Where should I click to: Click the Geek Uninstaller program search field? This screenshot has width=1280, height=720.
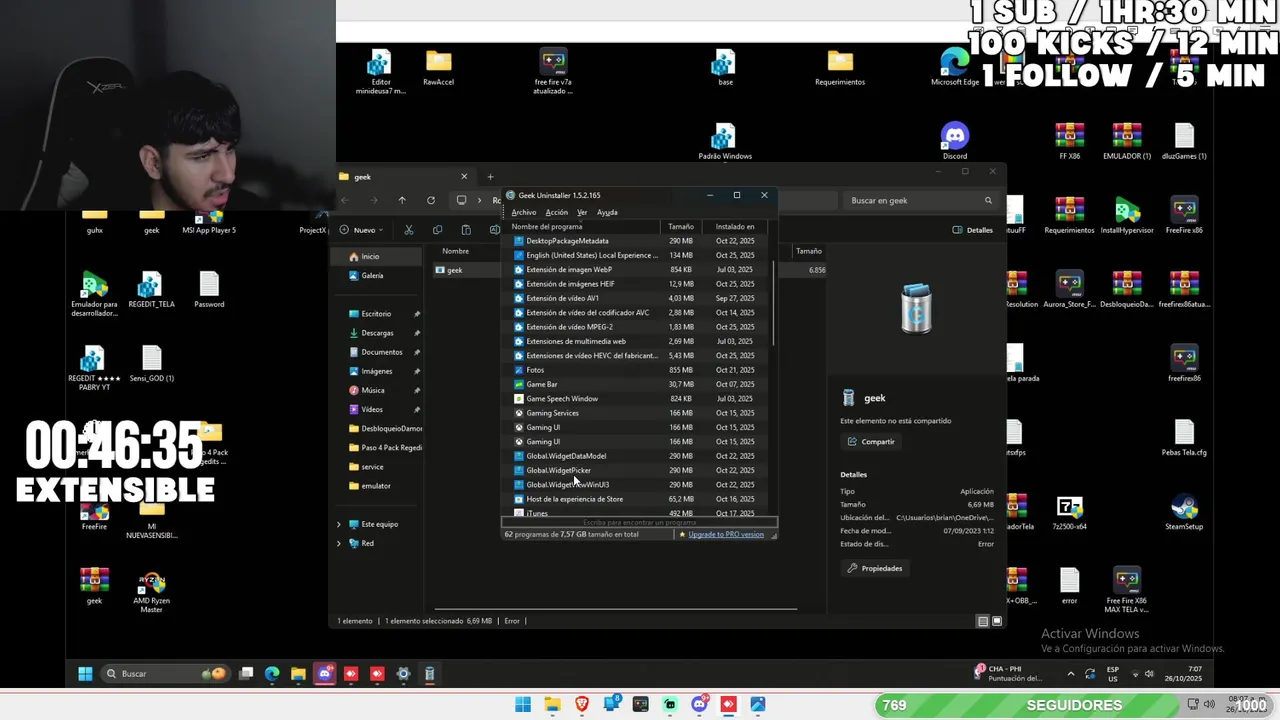pyautogui.click(x=639, y=522)
